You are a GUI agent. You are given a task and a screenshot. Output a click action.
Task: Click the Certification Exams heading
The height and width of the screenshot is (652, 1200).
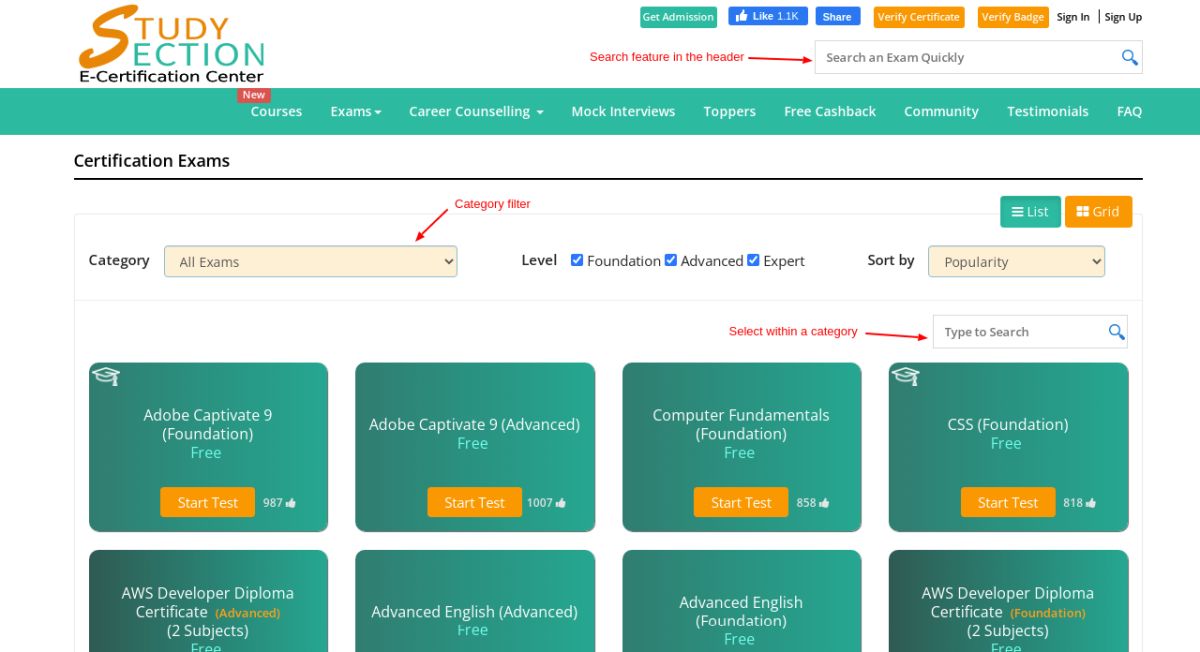pos(152,161)
